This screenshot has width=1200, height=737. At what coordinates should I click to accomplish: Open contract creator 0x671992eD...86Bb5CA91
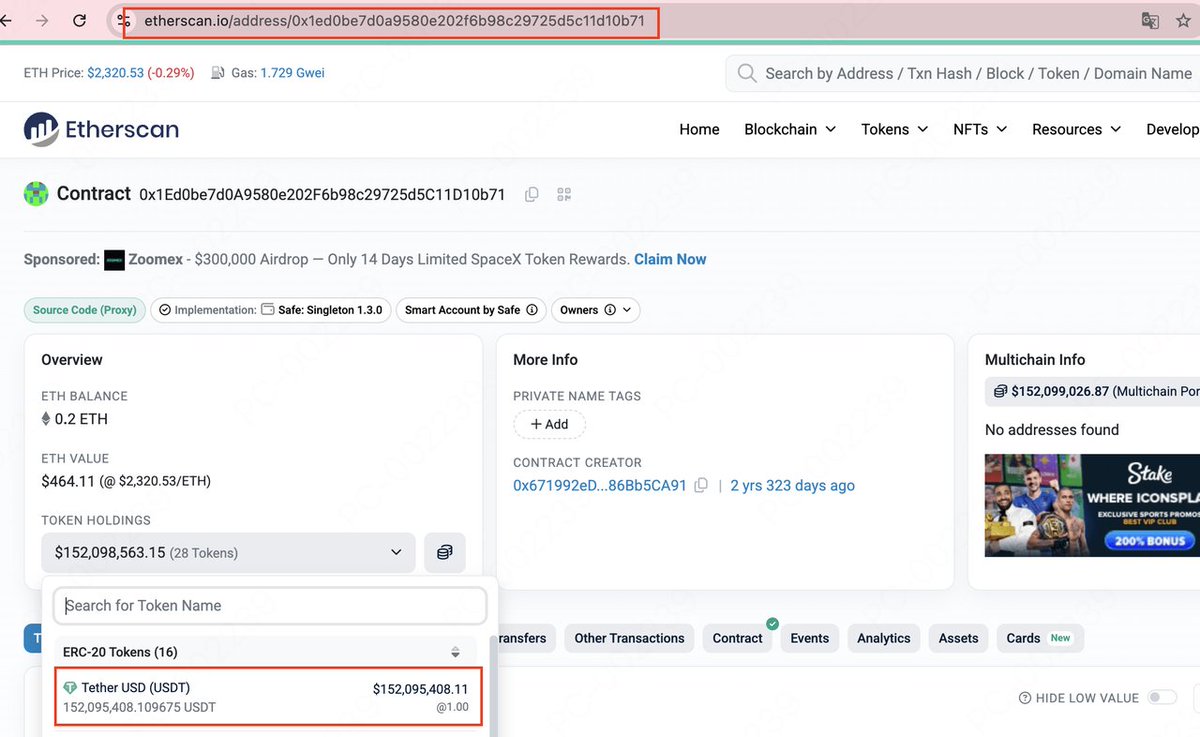pos(600,485)
